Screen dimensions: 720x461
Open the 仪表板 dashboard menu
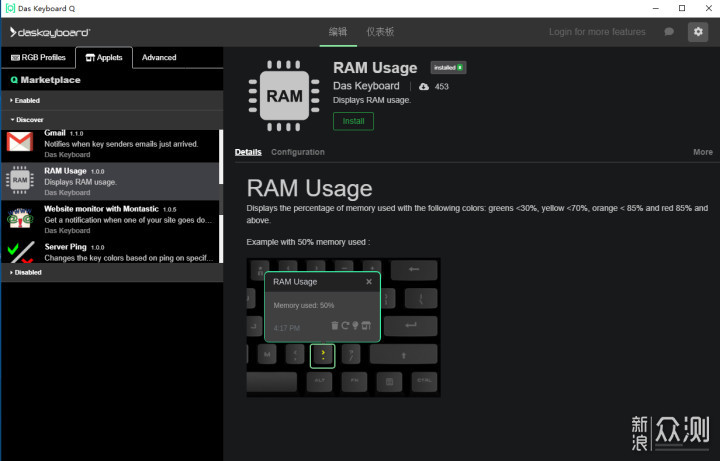(x=380, y=32)
